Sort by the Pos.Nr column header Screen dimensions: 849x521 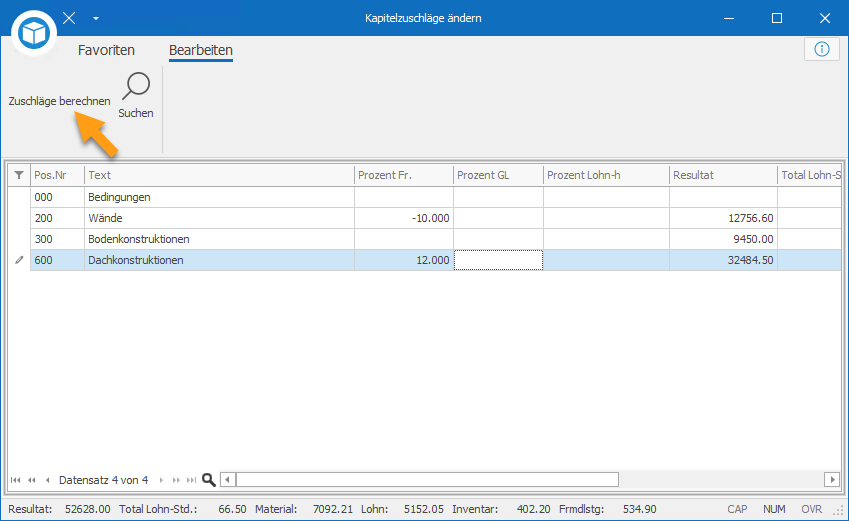pyautogui.click(x=57, y=175)
